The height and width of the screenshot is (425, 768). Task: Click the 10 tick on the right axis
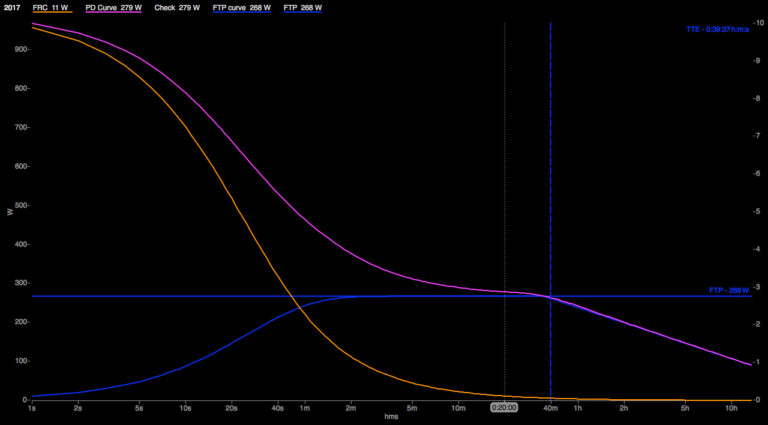760,22
